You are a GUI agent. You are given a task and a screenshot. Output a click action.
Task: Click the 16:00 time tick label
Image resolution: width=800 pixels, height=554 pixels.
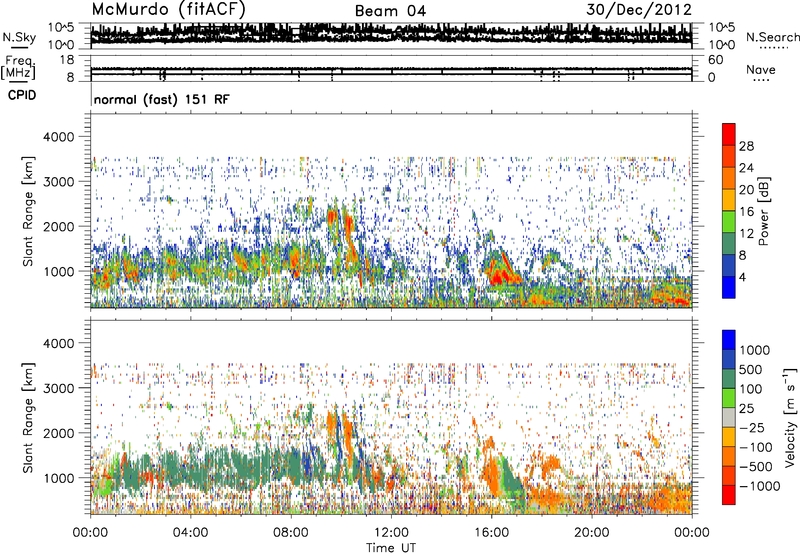click(491, 533)
